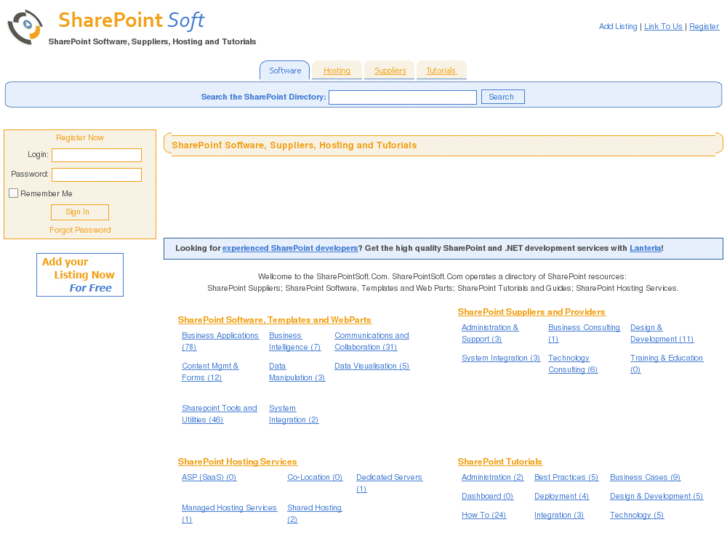Open Data Manipulation (3) category
This screenshot has width=727, height=545.
(x=297, y=372)
